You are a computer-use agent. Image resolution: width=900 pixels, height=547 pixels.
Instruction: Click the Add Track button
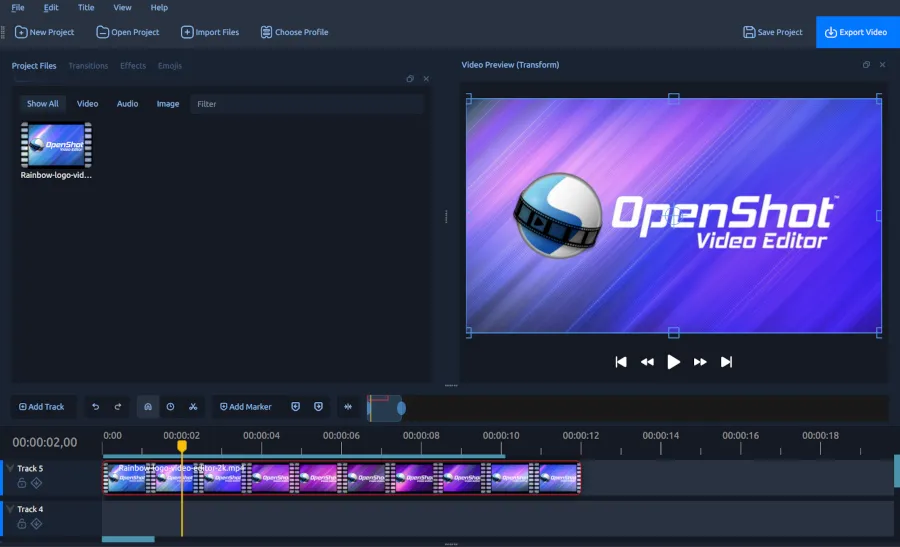click(42, 407)
